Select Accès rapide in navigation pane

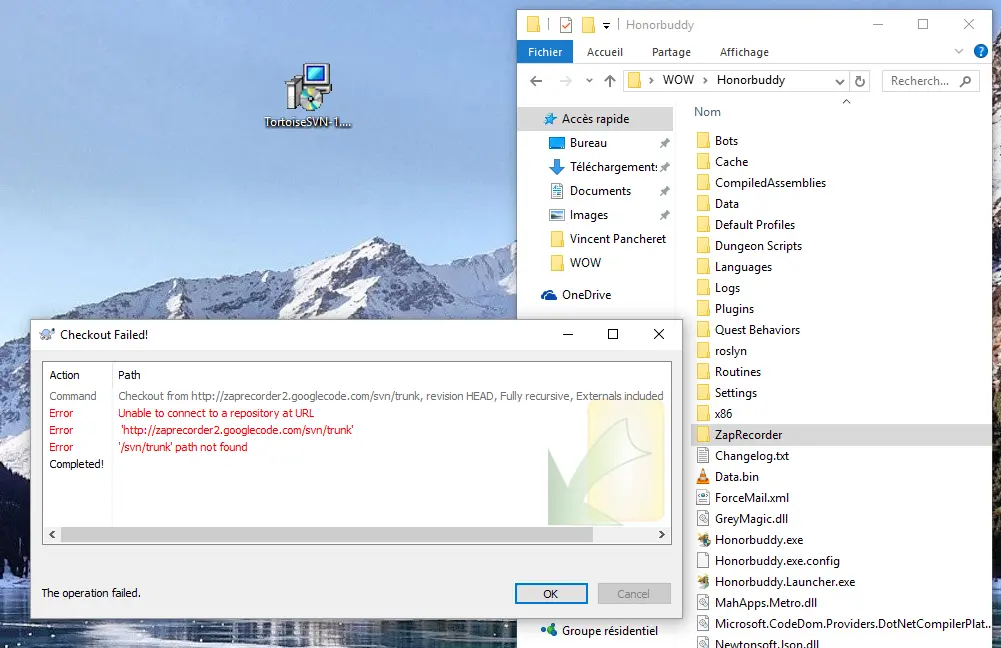[596, 119]
